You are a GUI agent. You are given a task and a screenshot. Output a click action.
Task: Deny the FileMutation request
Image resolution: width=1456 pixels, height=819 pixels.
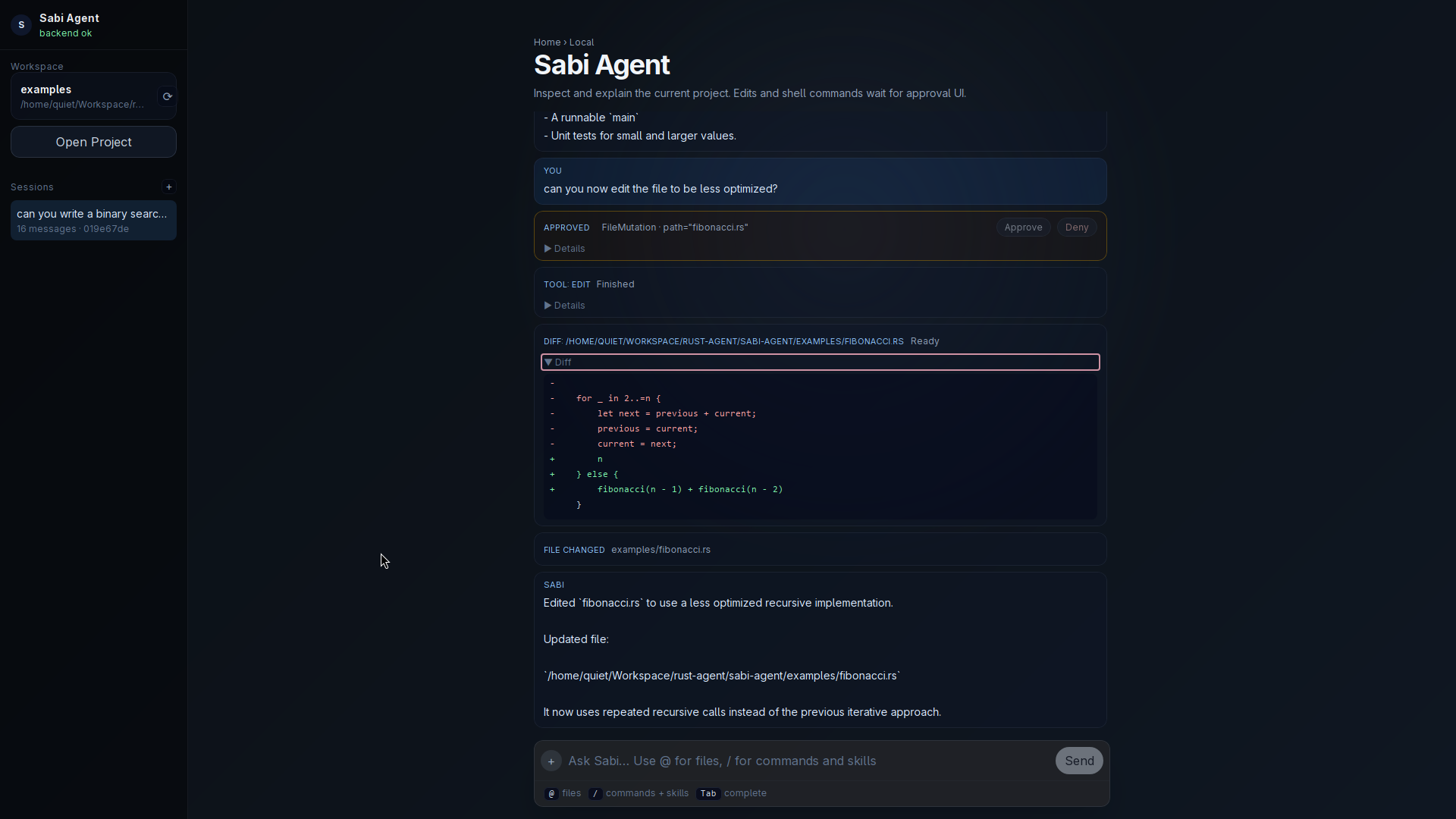tap(1076, 227)
